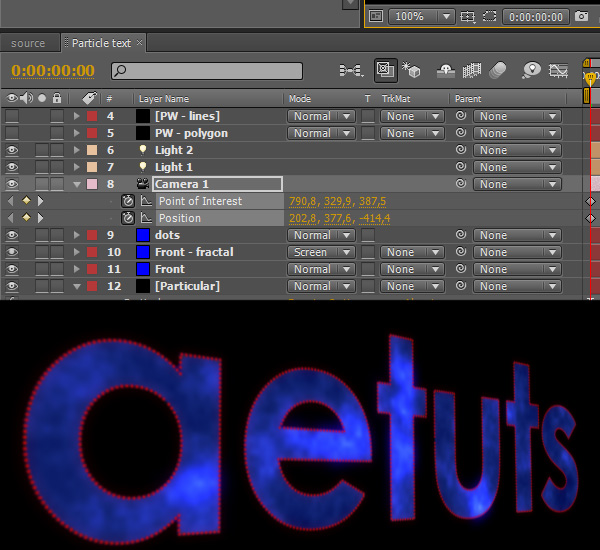
Task: Click the Choose grid and guide options icon
Action: 468,16
